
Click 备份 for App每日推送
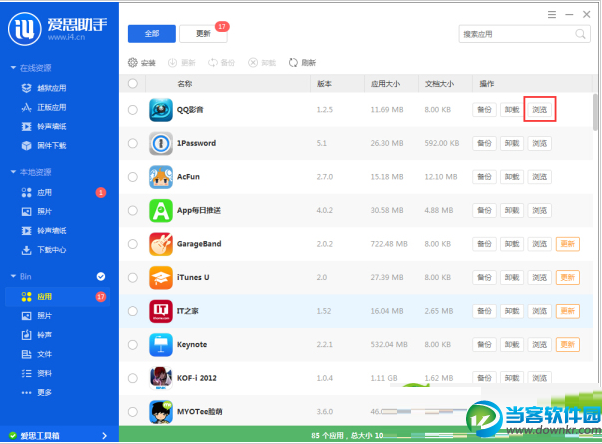point(484,210)
